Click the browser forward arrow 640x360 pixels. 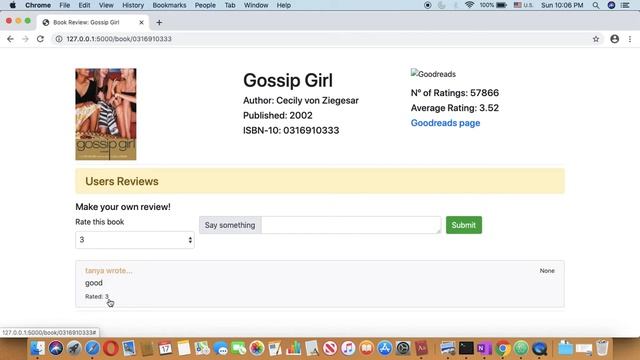coord(25,39)
